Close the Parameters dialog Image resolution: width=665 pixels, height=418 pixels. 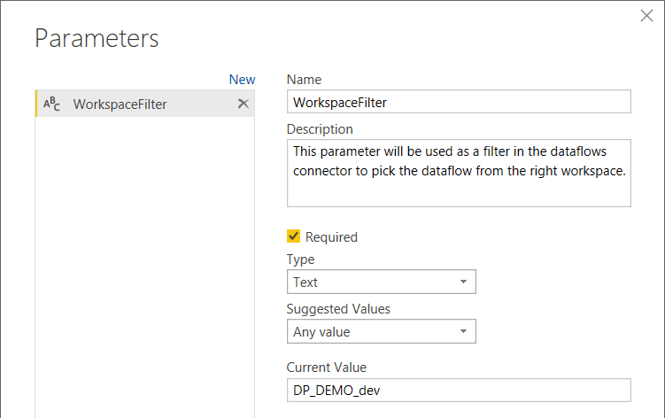(x=646, y=16)
